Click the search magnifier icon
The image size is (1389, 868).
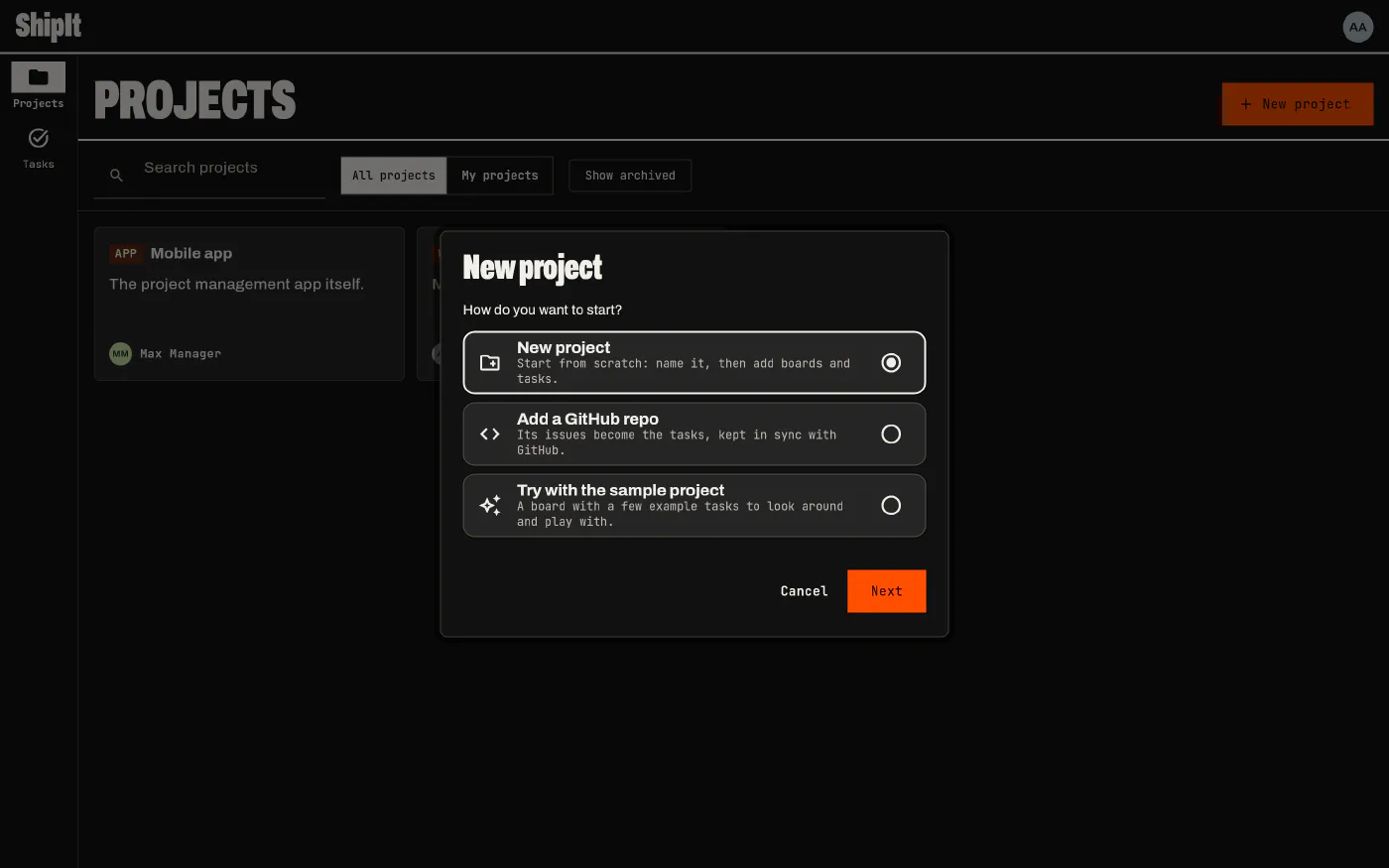pyautogui.click(x=116, y=176)
